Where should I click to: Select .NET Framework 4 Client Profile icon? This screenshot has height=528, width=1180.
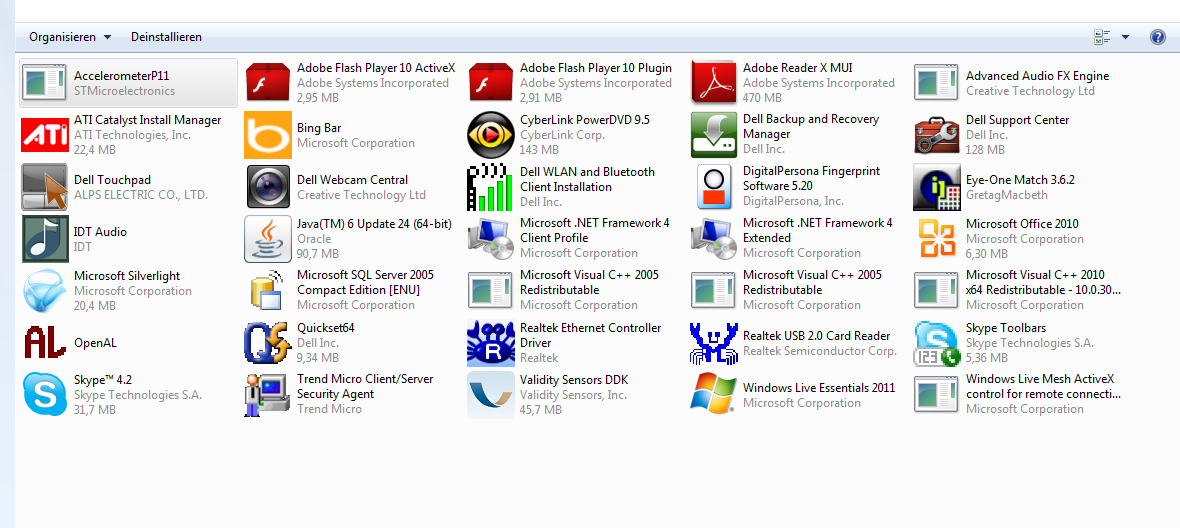point(491,238)
